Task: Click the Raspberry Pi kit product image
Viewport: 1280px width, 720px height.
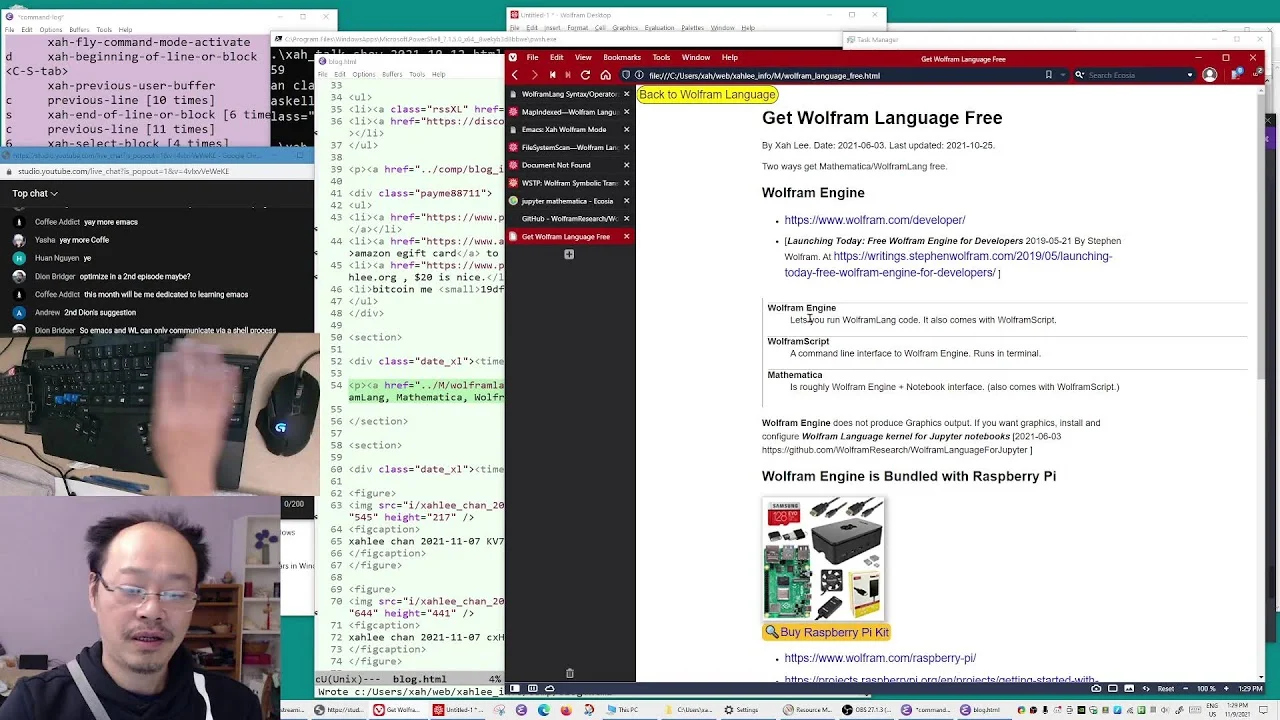Action: click(824, 558)
